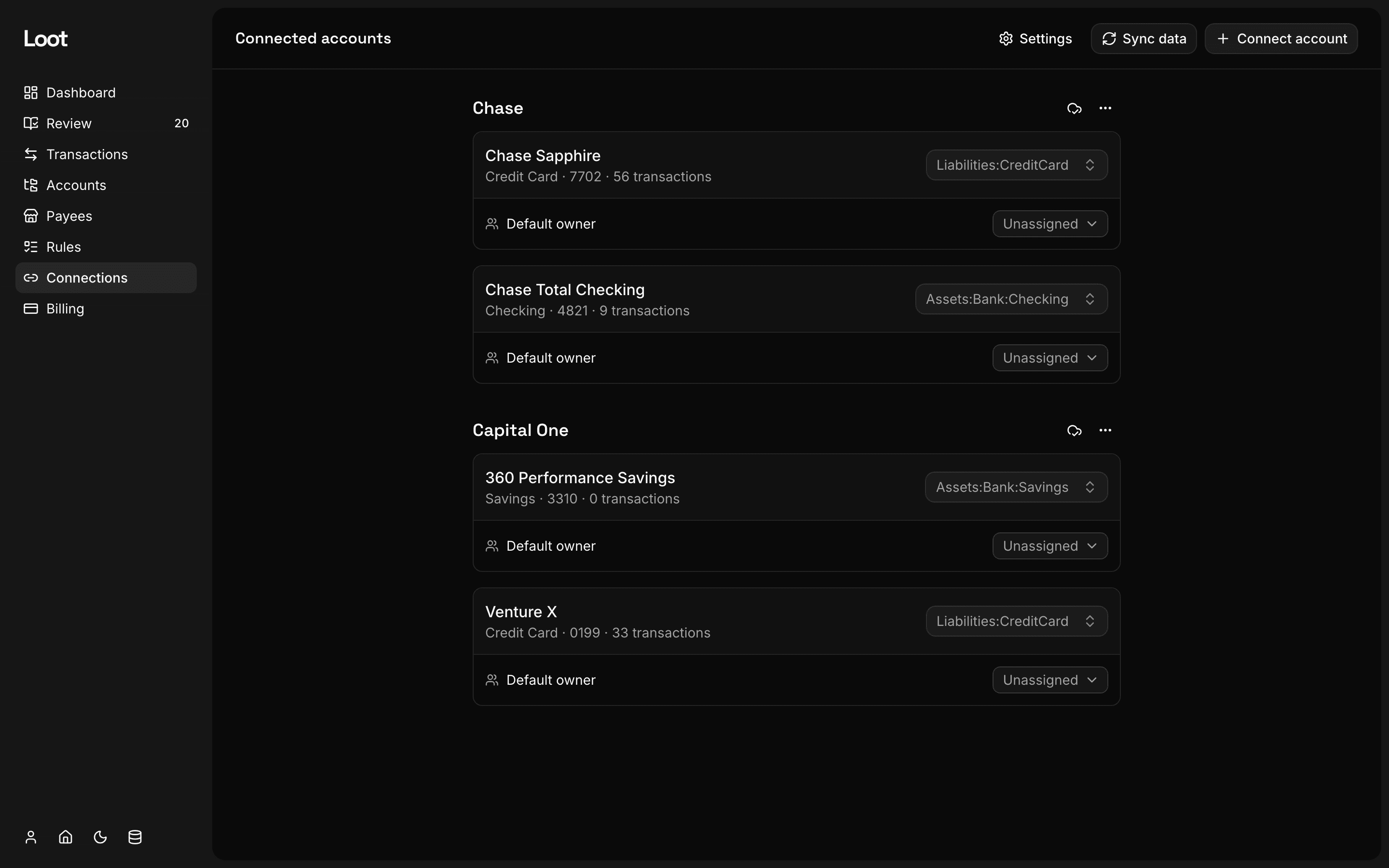1389x868 pixels.
Task: Click the Connect account button
Action: (1280, 39)
